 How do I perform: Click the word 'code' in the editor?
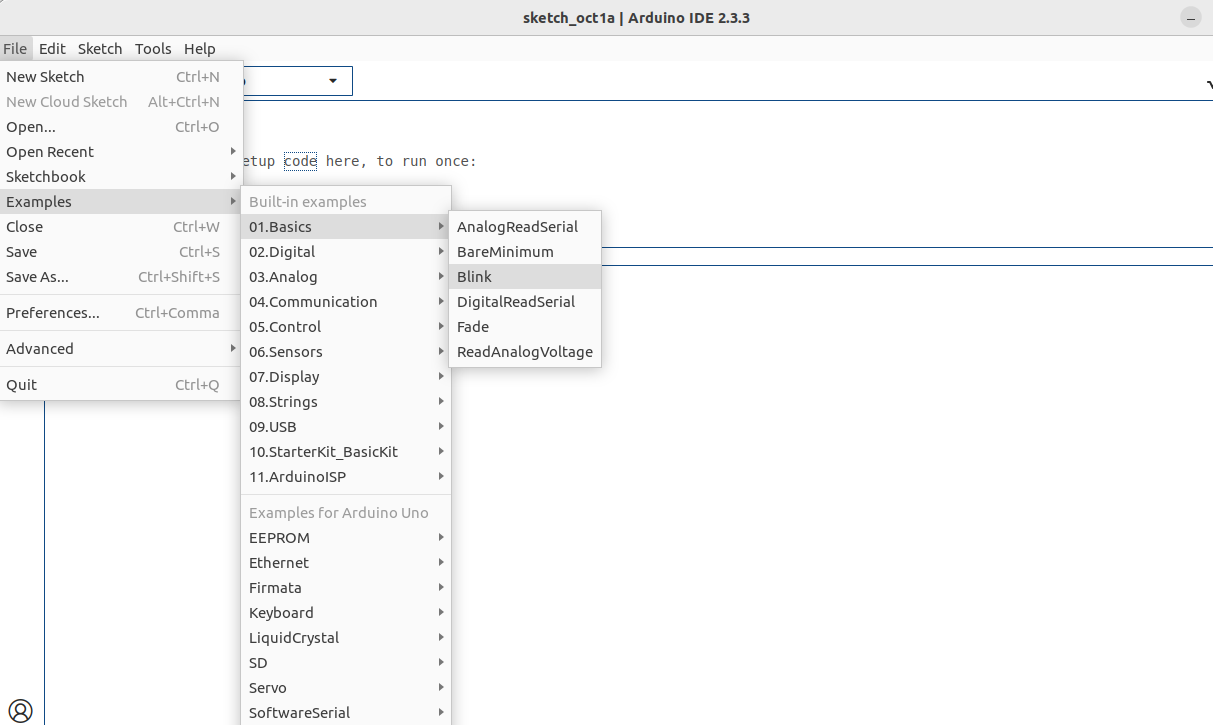pos(300,161)
